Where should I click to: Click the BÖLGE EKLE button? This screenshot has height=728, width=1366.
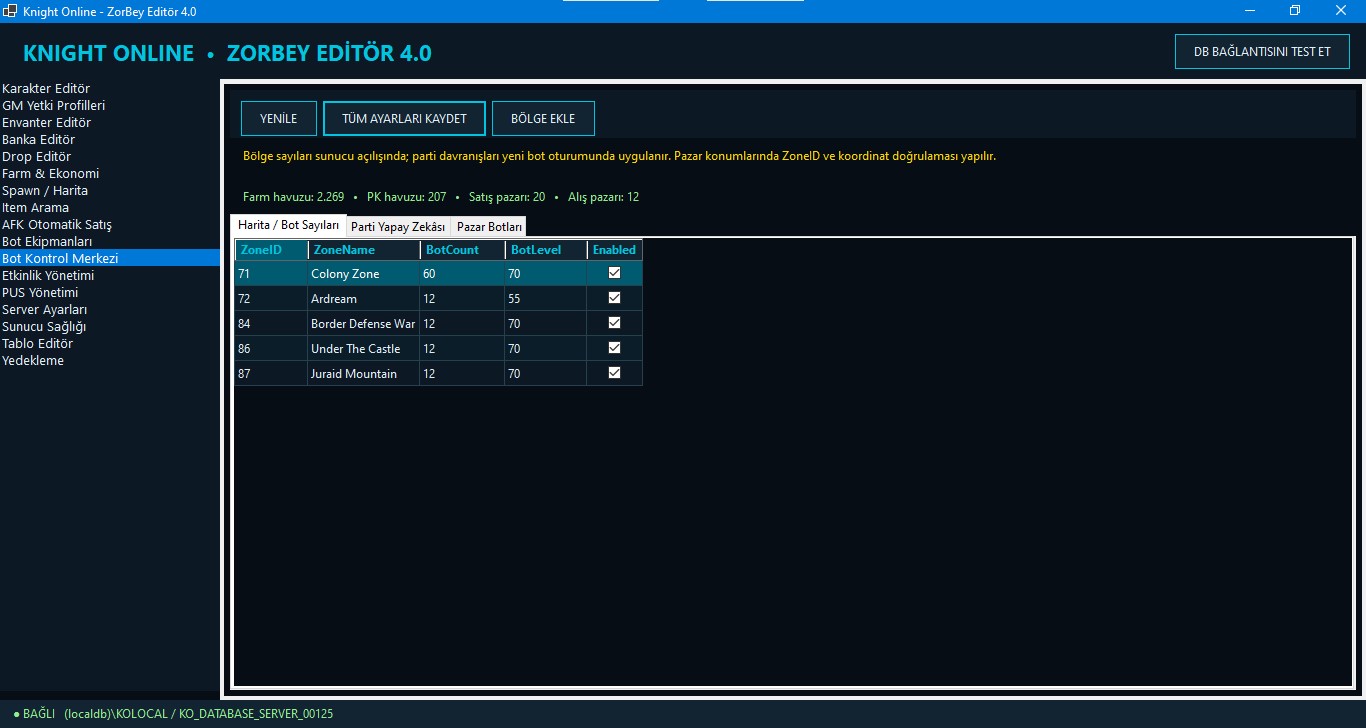(543, 118)
